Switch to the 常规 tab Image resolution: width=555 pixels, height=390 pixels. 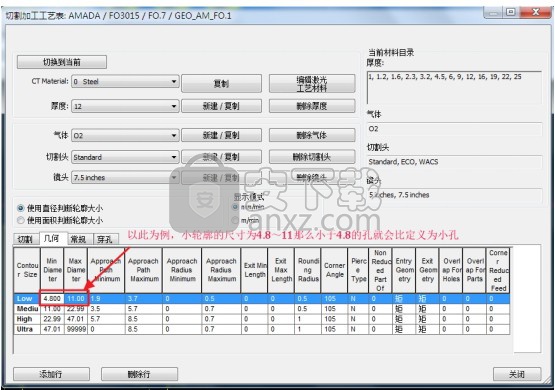coord(79,239)
